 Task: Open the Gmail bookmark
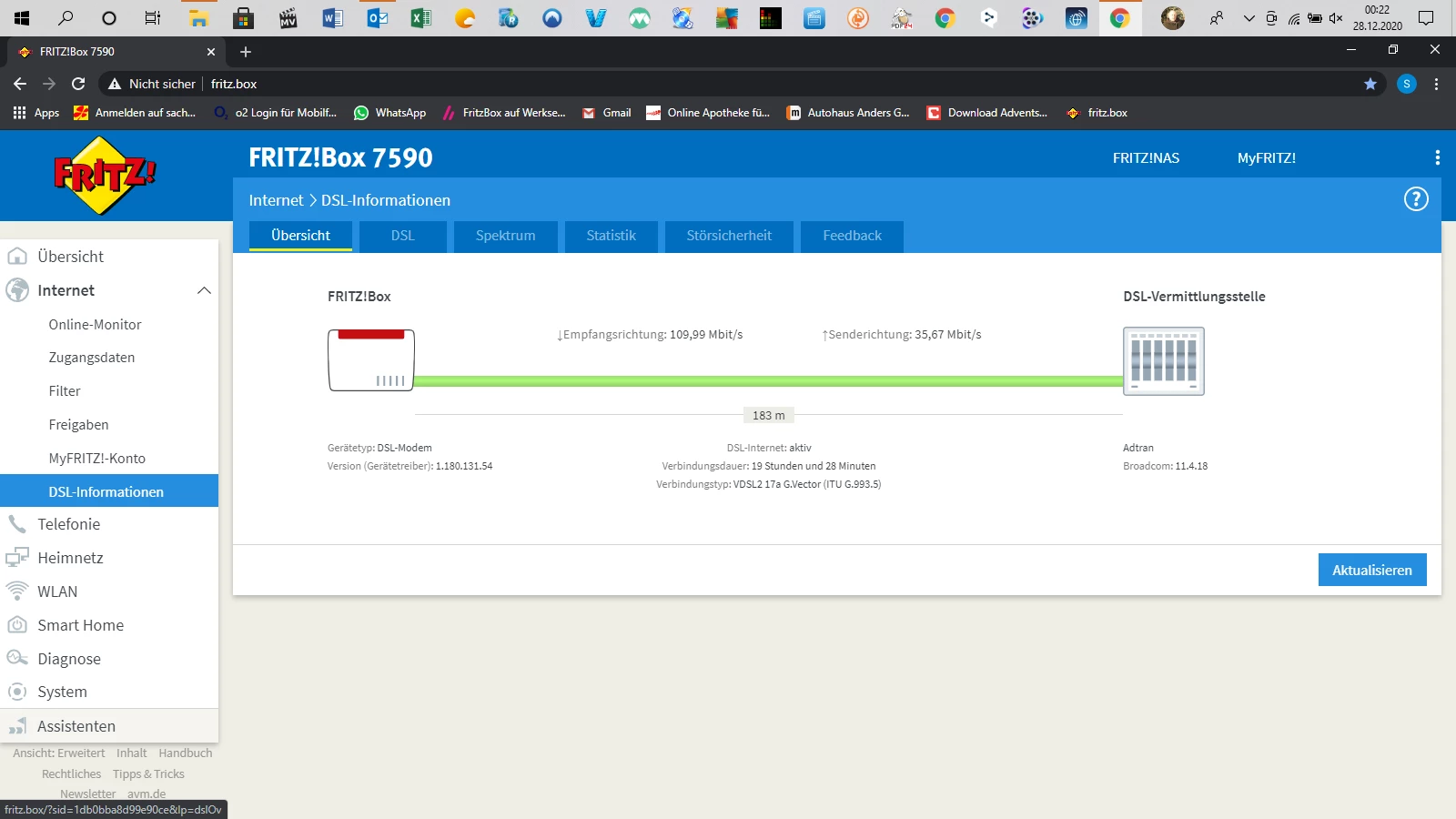click(606, 113)
